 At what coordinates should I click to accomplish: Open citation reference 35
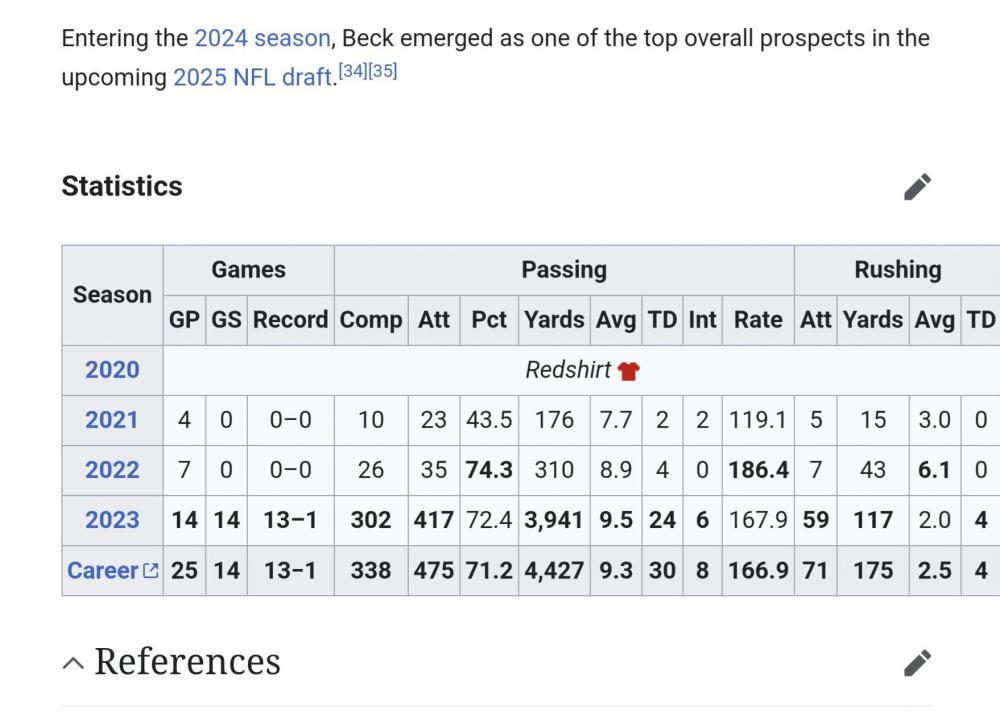pyautogui.click(x=383, y=72)
